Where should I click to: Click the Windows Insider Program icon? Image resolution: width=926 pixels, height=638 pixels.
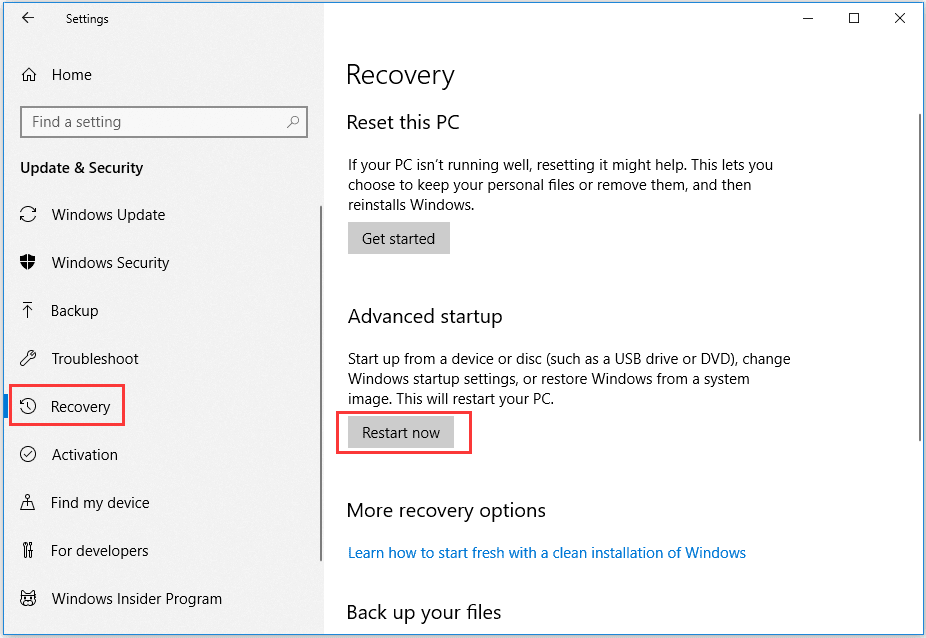pos(28,599)
